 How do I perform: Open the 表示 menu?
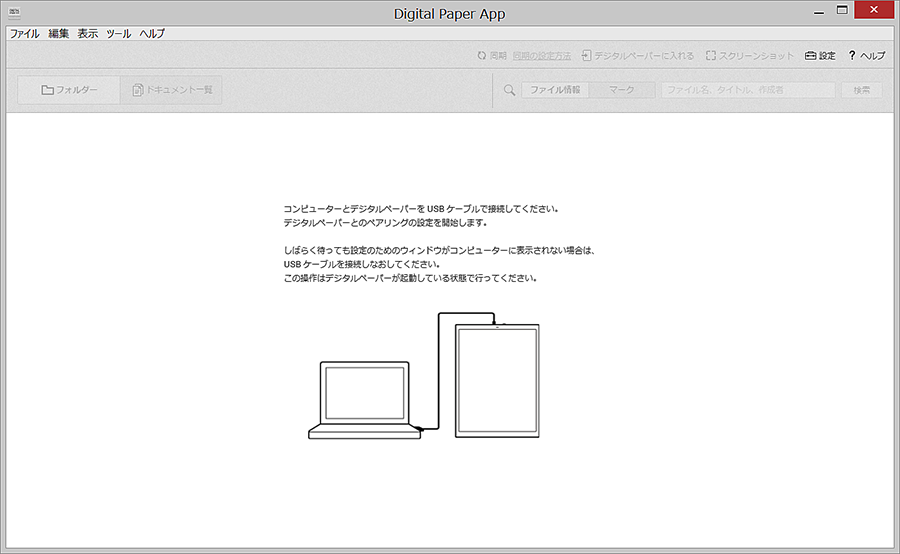(88, 33)
